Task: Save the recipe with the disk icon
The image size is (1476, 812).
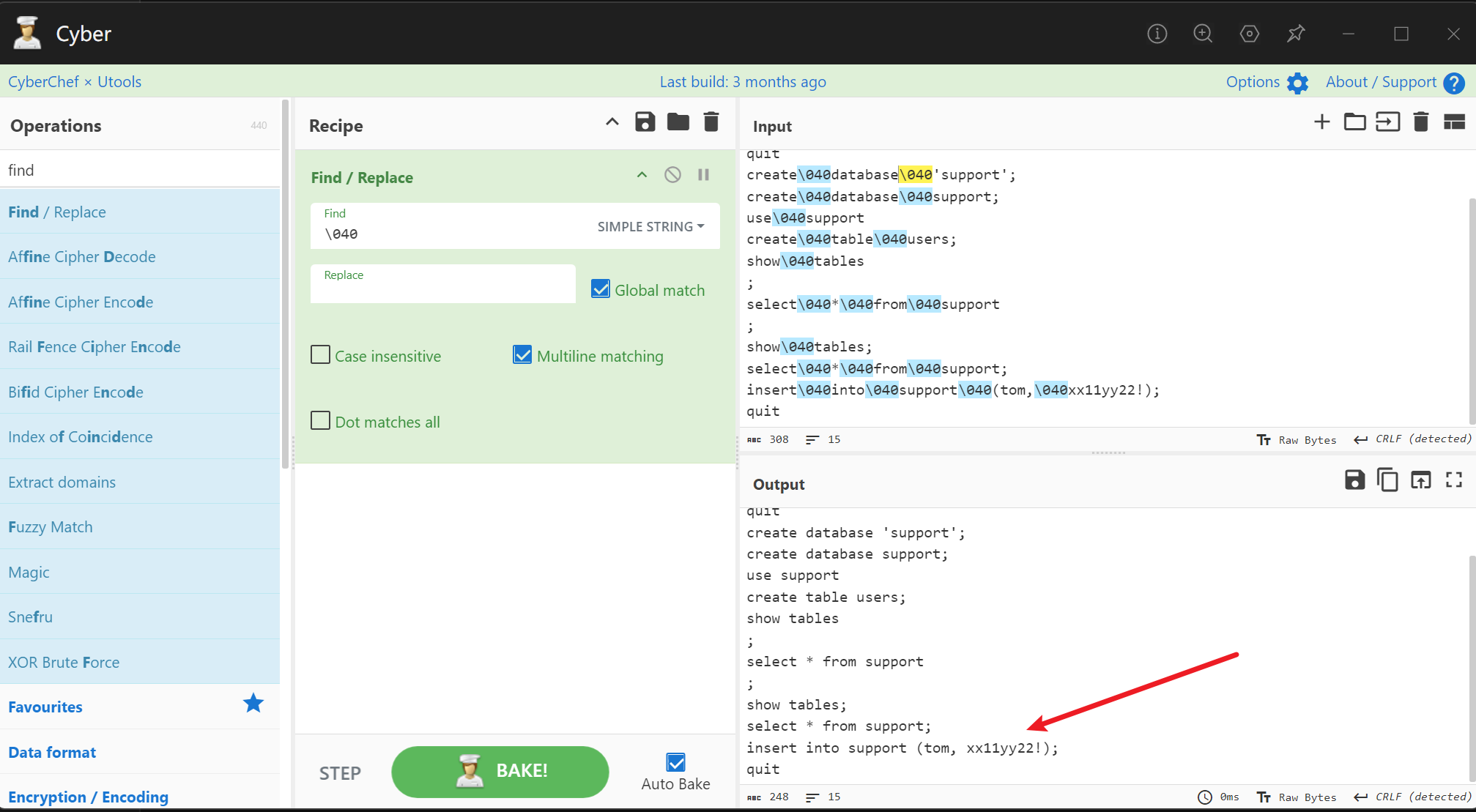Action: click(645, 122)
